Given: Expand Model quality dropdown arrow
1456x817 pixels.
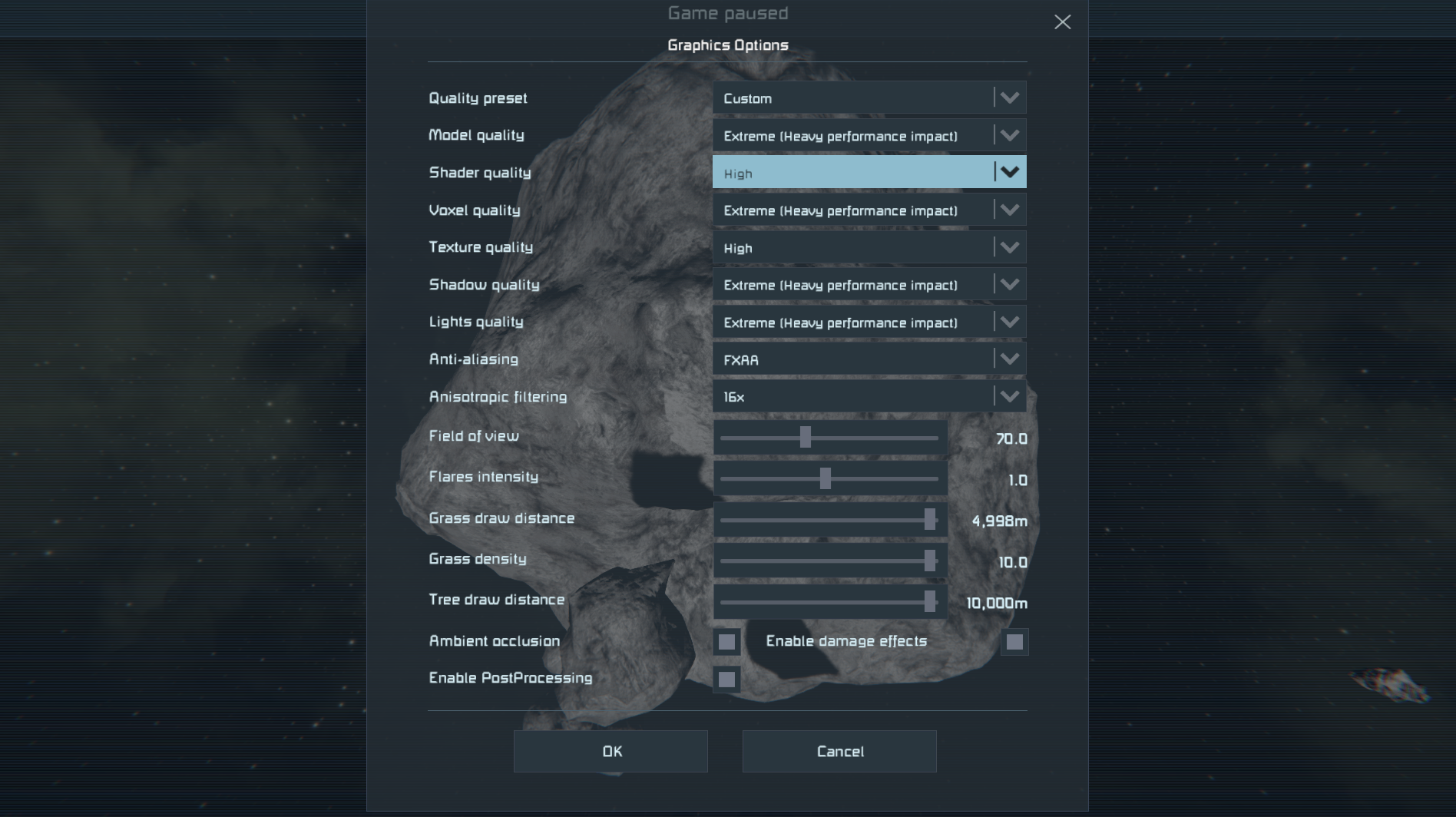Looking at the screenshot, I should point(1009,136).
